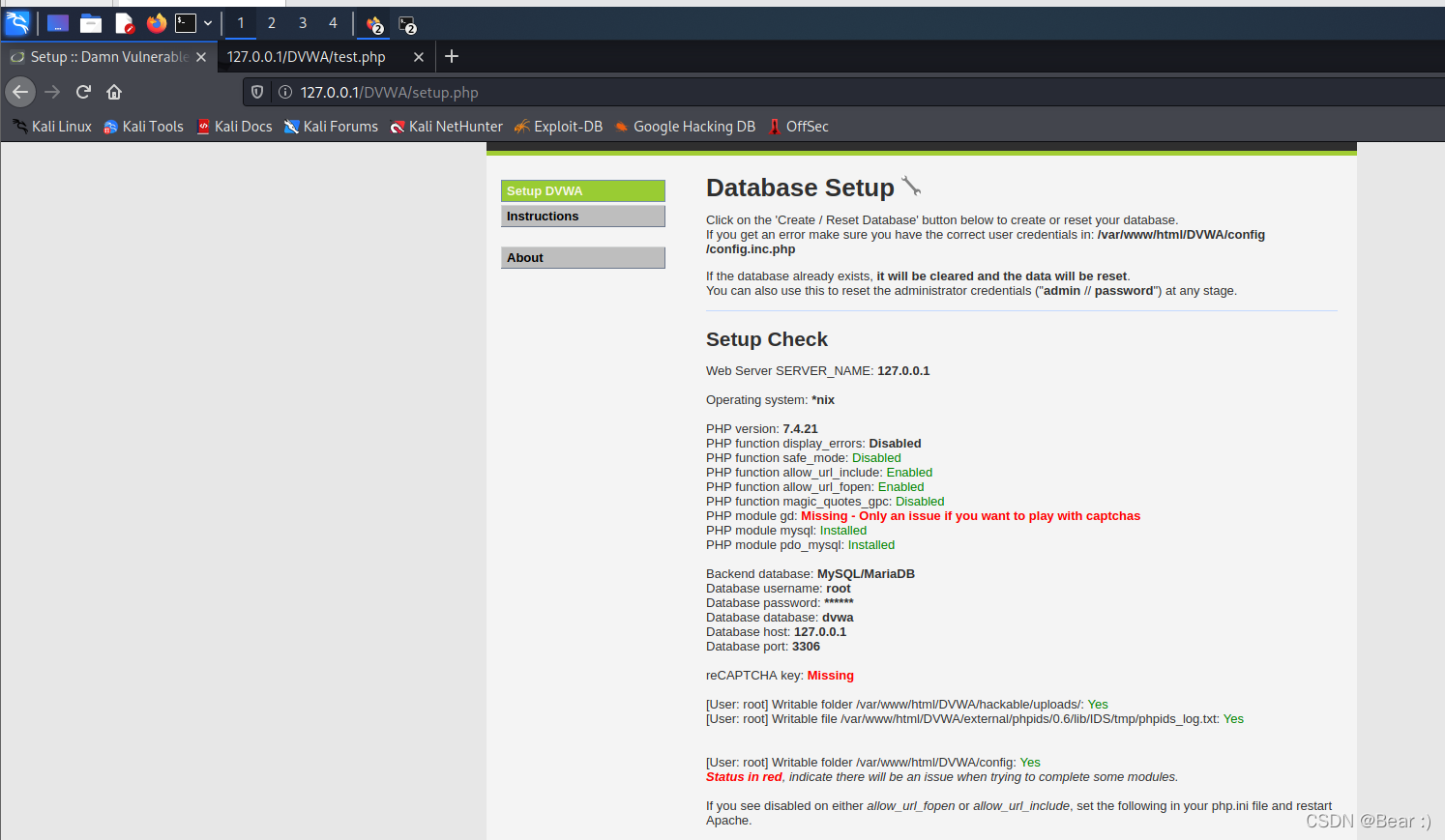Switch to the 127.0.0.1/DVWA/test.php tab

click(x=307, y=57)
